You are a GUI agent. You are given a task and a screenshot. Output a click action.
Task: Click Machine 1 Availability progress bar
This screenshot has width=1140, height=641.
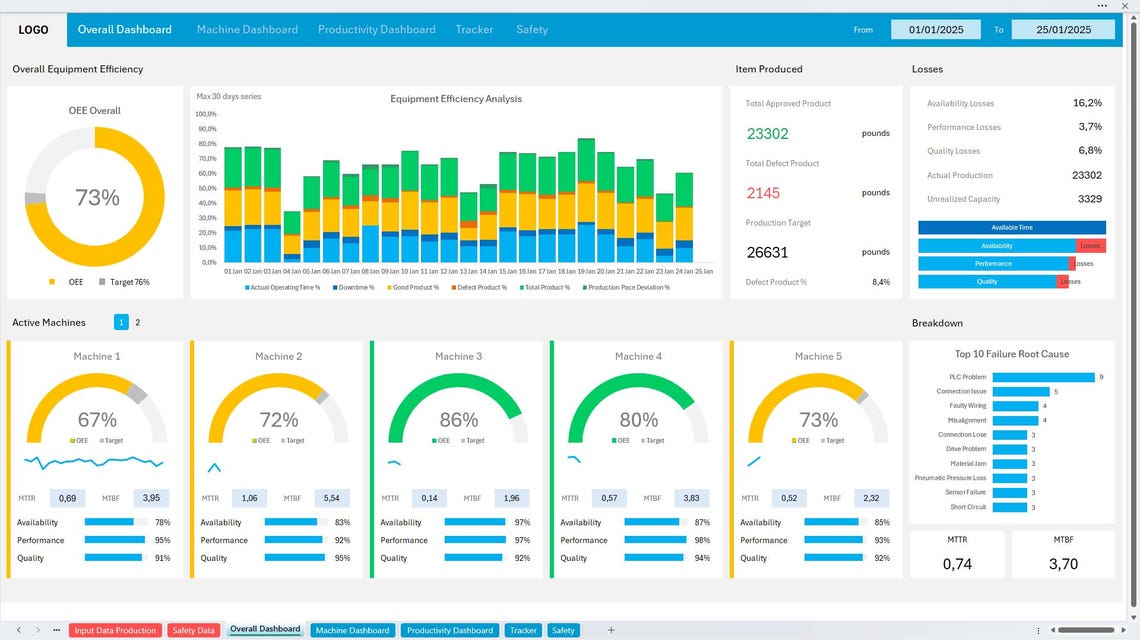pyautogui.click(x=116, y=522)
